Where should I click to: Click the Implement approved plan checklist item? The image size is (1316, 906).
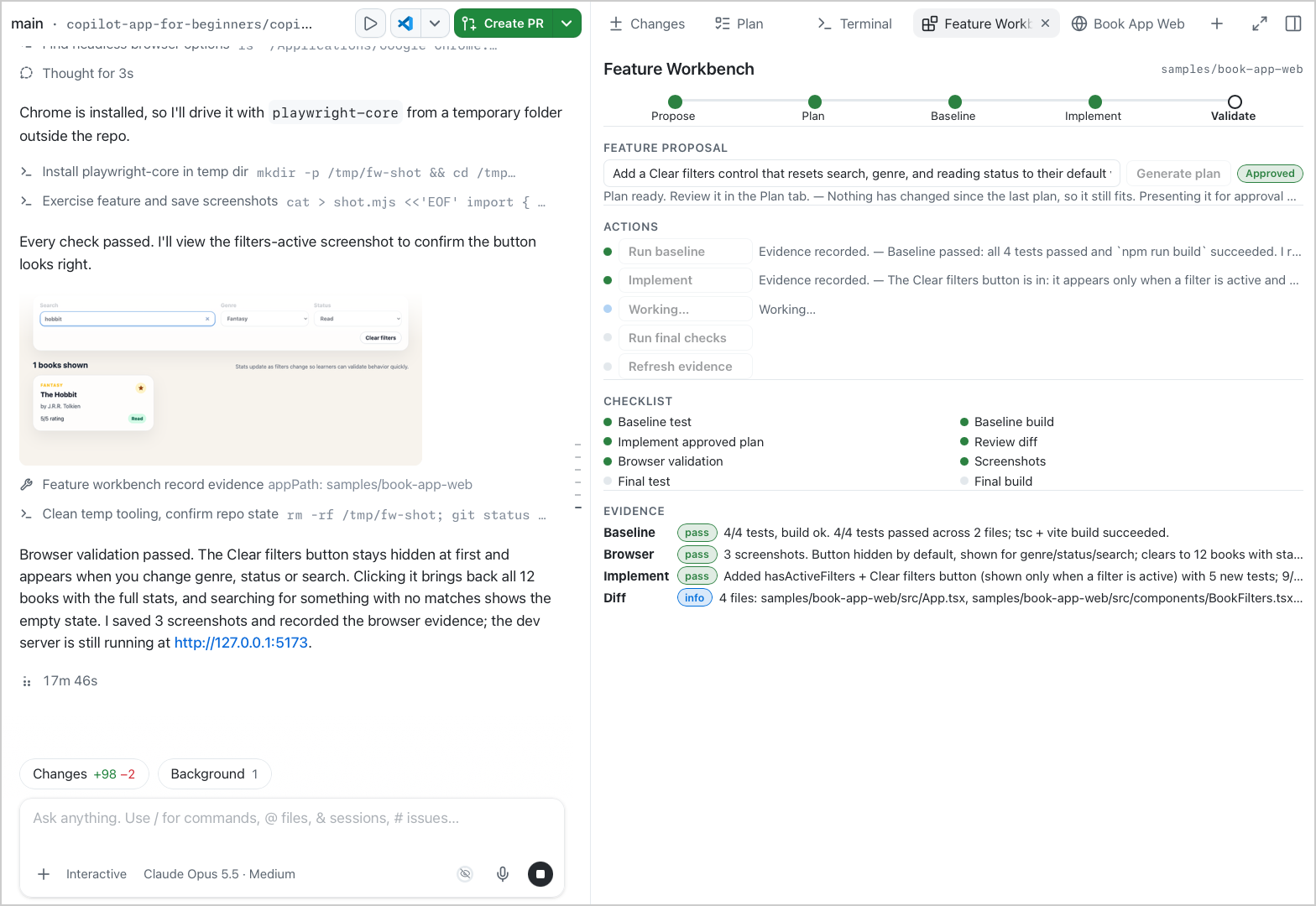pos(684,442)
